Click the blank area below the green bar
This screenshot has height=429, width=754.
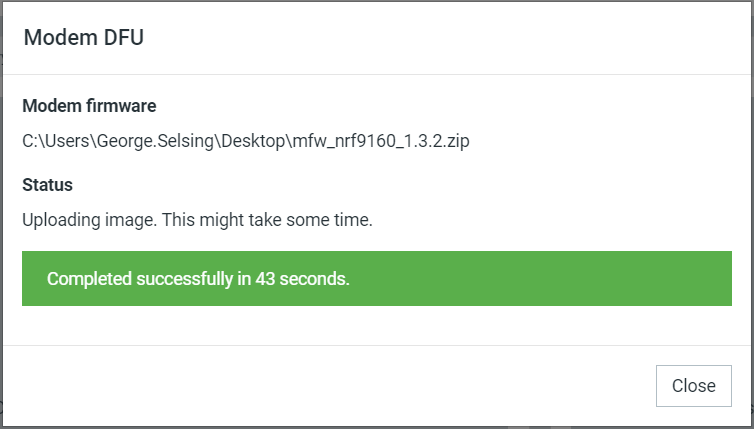point(377,326)
